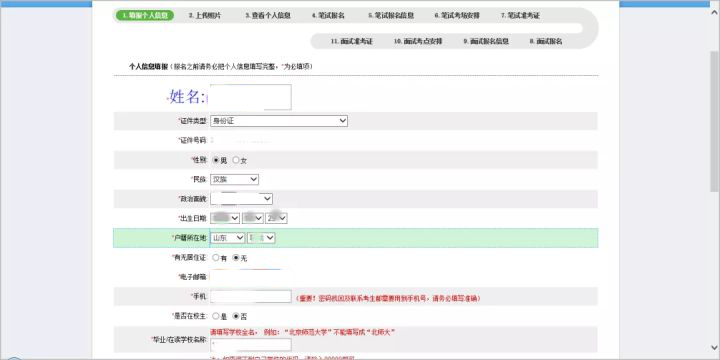Focus the 手机 phone number field
Screen dimensions: 720x360
pyautogui.click(x=250, y=297)
